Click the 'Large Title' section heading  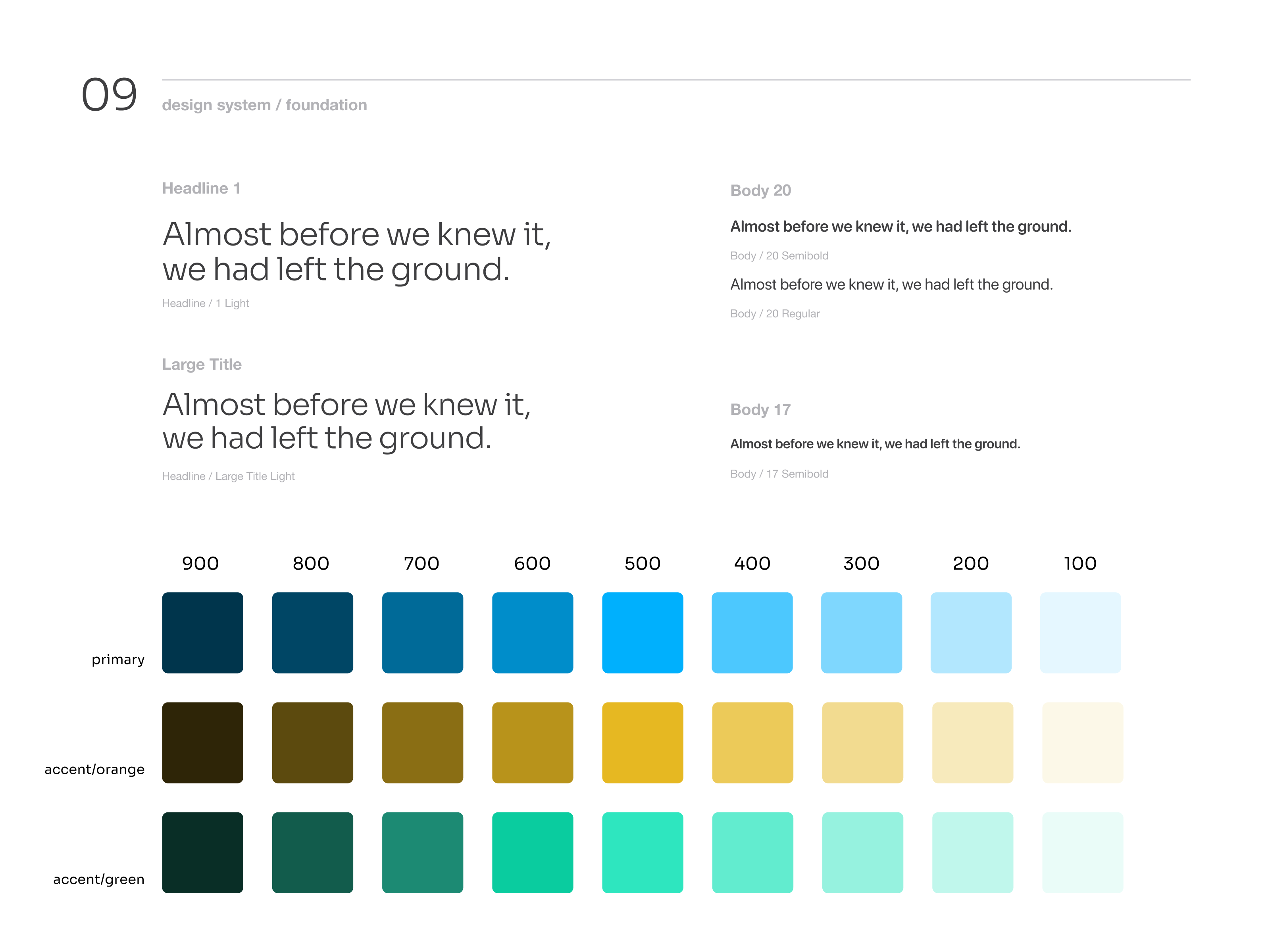(x=202, y=365)
